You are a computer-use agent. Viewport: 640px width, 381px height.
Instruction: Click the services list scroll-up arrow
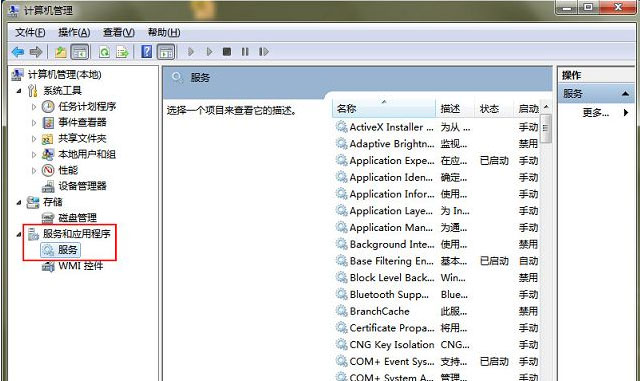546,107
